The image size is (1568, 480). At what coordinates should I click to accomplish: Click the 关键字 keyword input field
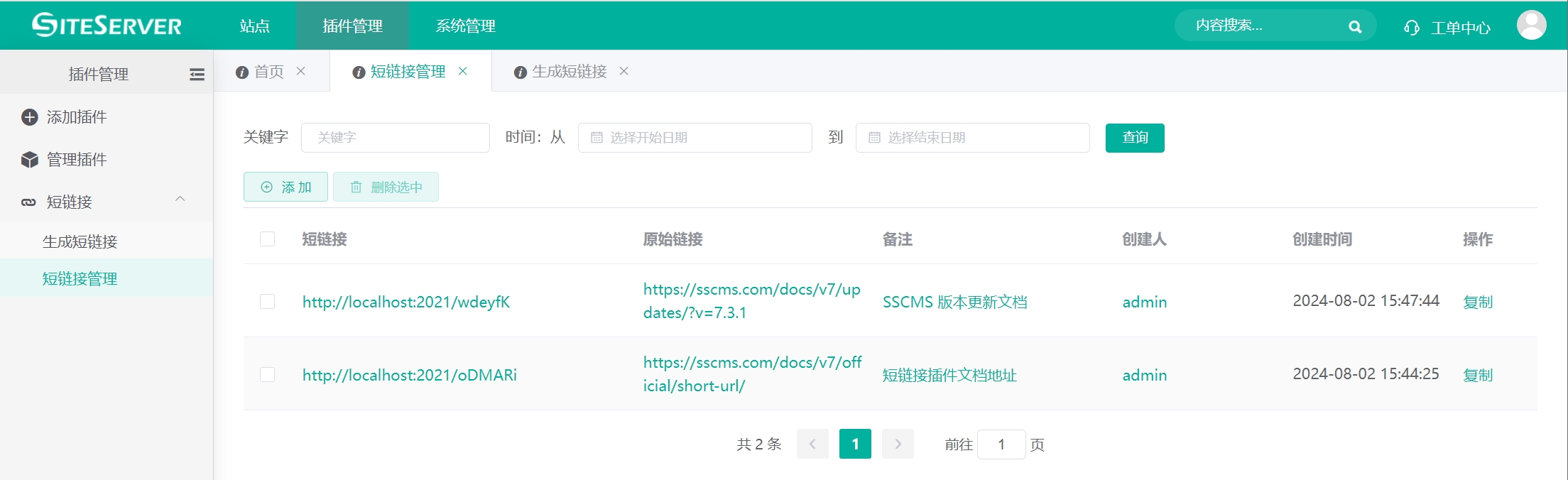click(x=395, y=138)
